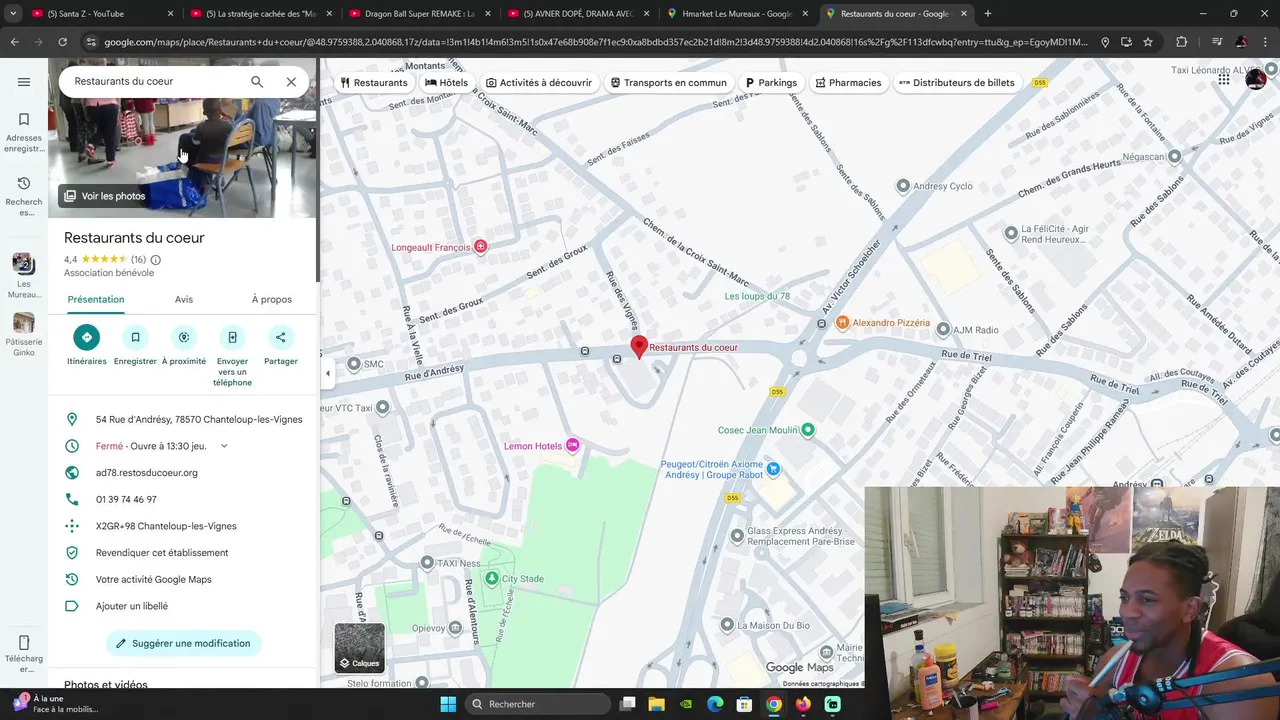Open the Windows Start menu
This screenshot has width=1280, height=720.
pyautogui.click(x=448, y=704)
